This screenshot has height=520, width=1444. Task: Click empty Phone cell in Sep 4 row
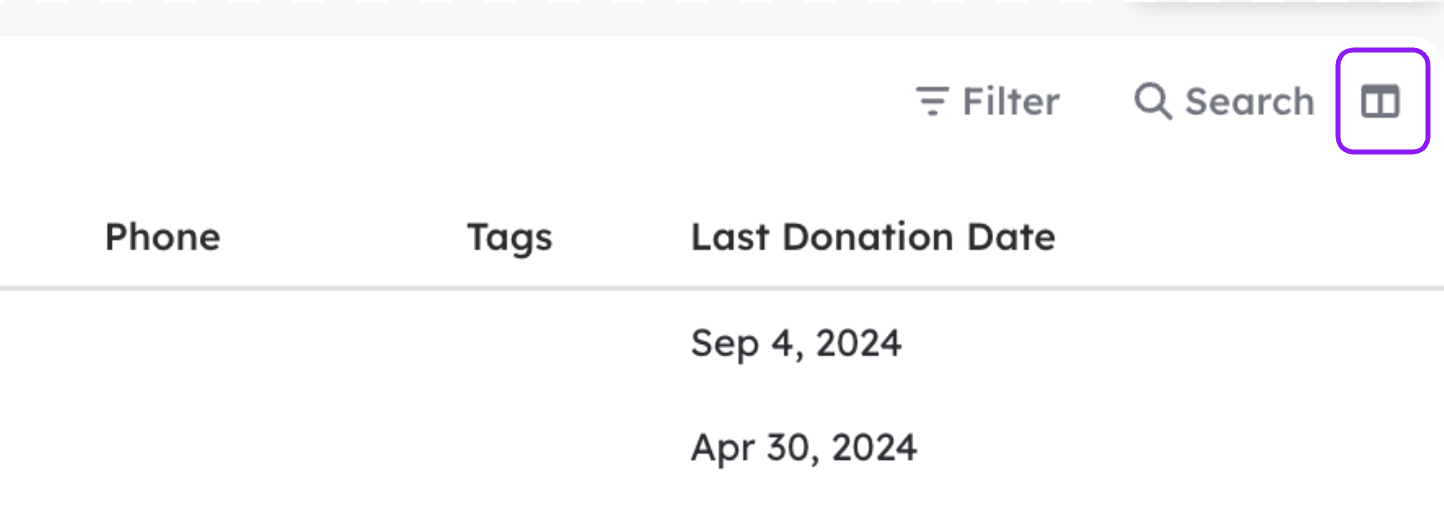pos(250,343)
